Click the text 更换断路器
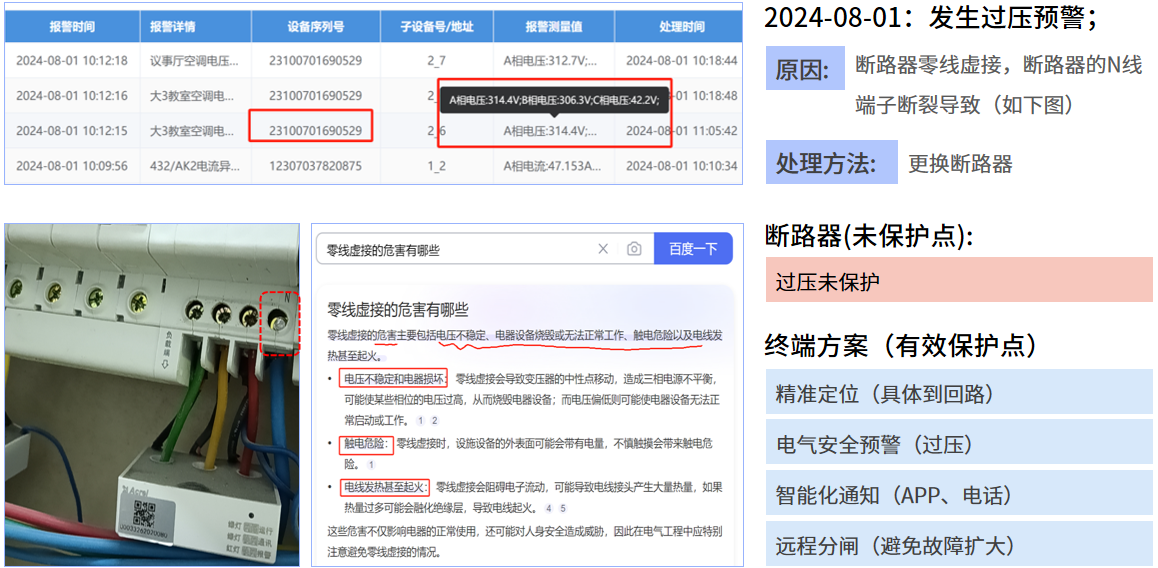The width and height of the screenshot is (1158, 568). (x=960, y=163)
